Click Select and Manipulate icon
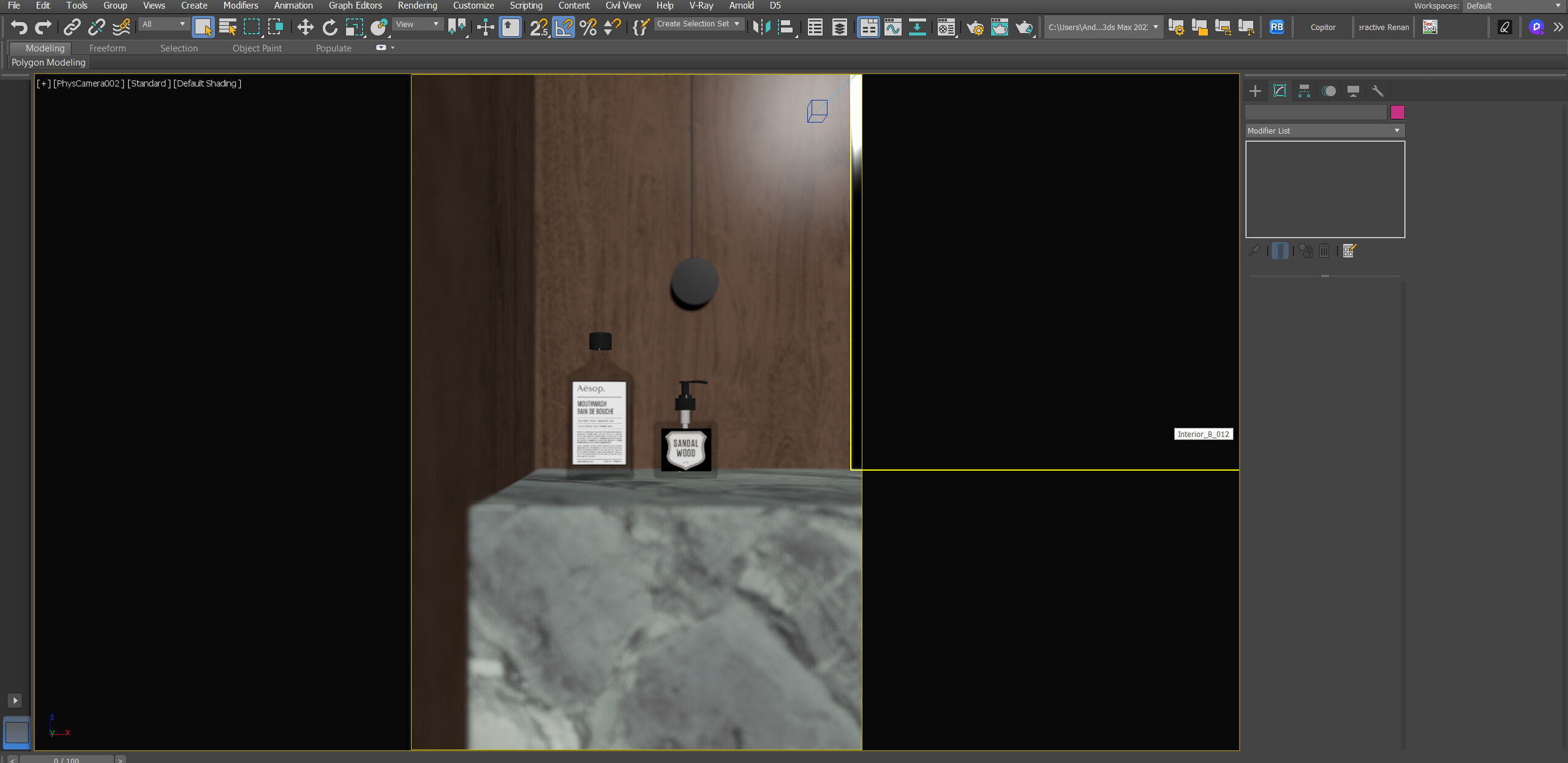This screenshot has width=1568, height=763. pyautogui.click(x=485, y=27)
